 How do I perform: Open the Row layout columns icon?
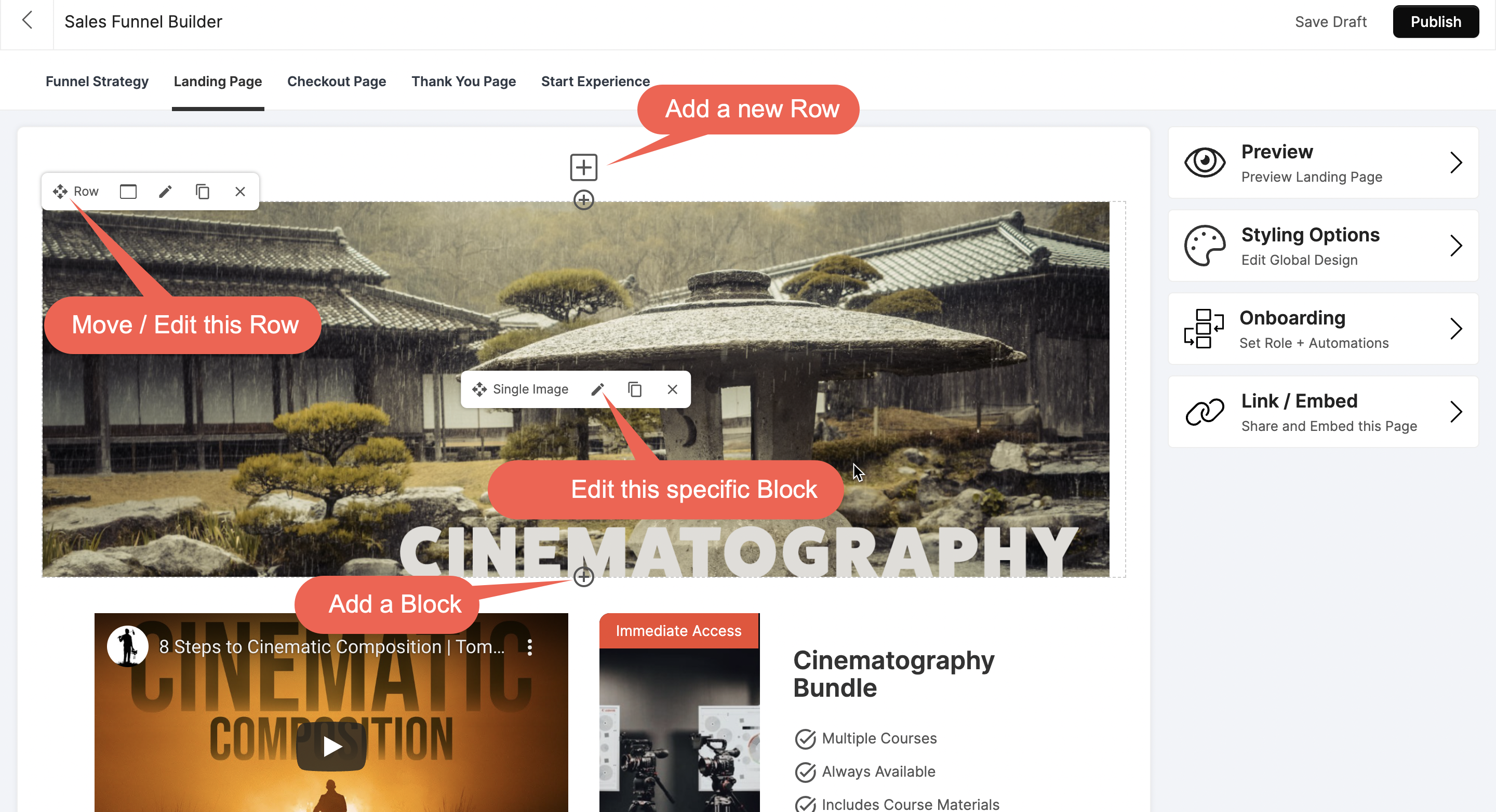[128, 192]
